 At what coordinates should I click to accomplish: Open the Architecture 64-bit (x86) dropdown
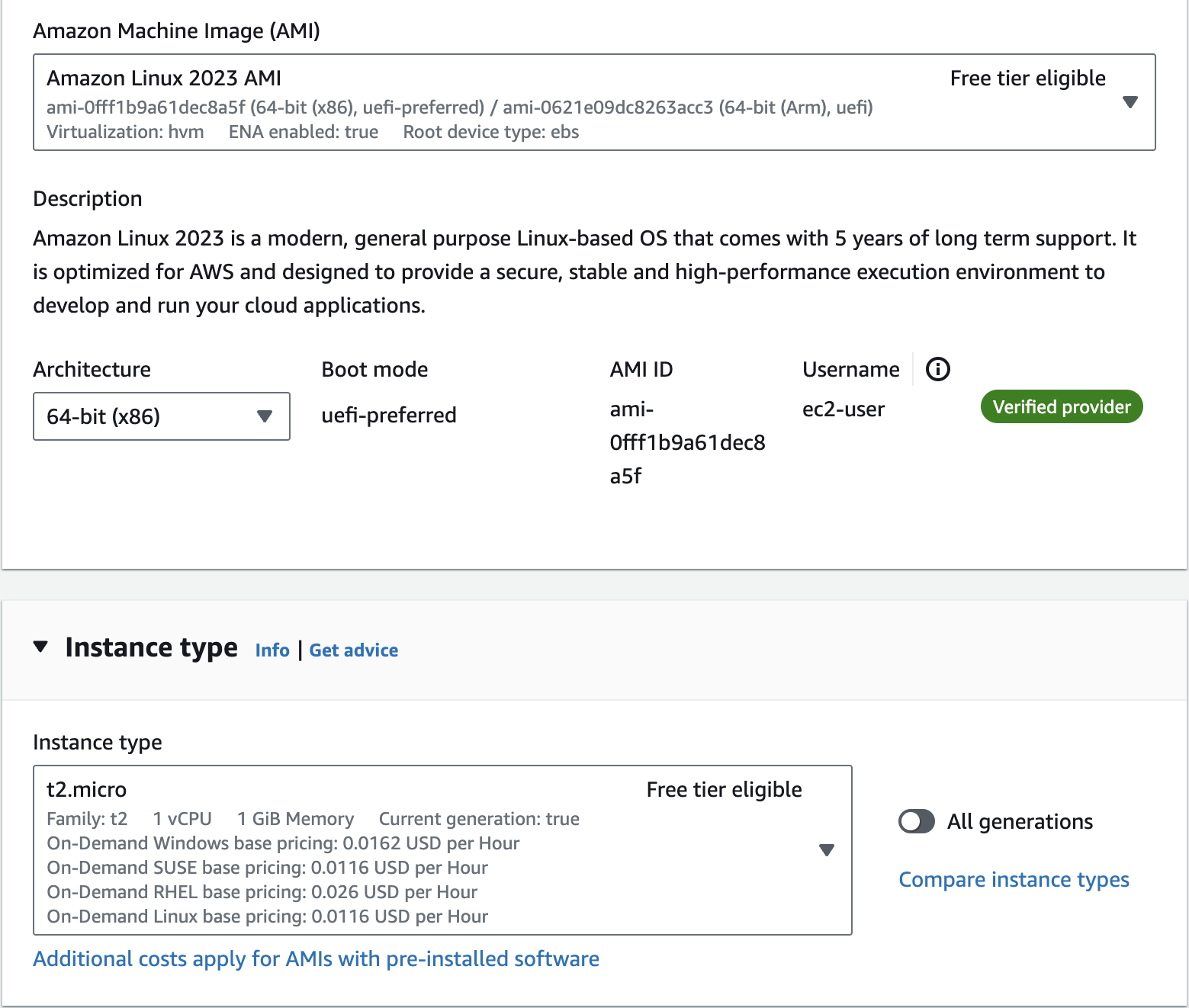pyautogui.click(x=161, y=416)
